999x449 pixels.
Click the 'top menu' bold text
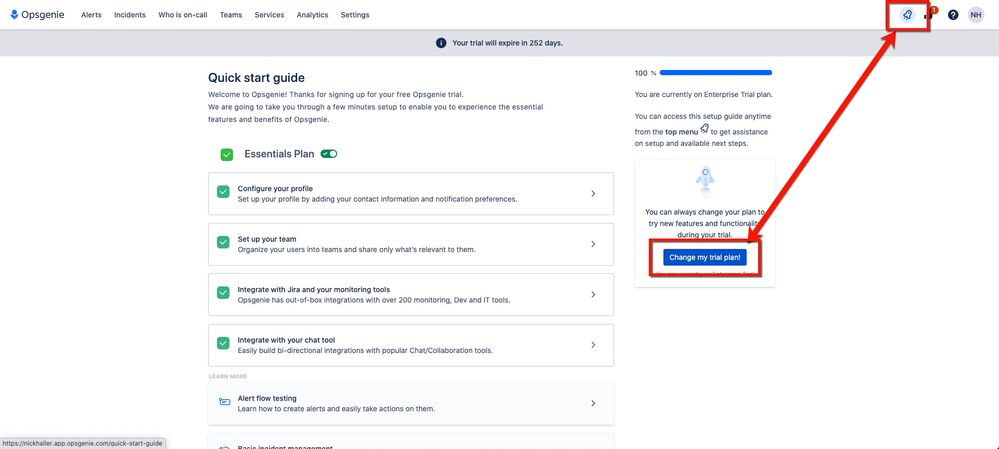pos(680,132)
